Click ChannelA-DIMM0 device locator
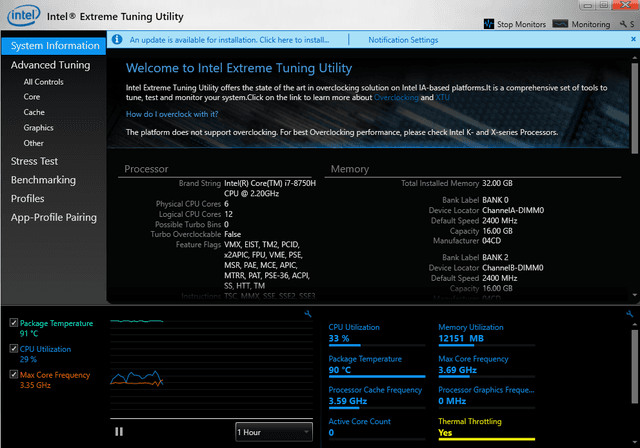The width and height of the screenshot is (640, 448). point(513,211)
